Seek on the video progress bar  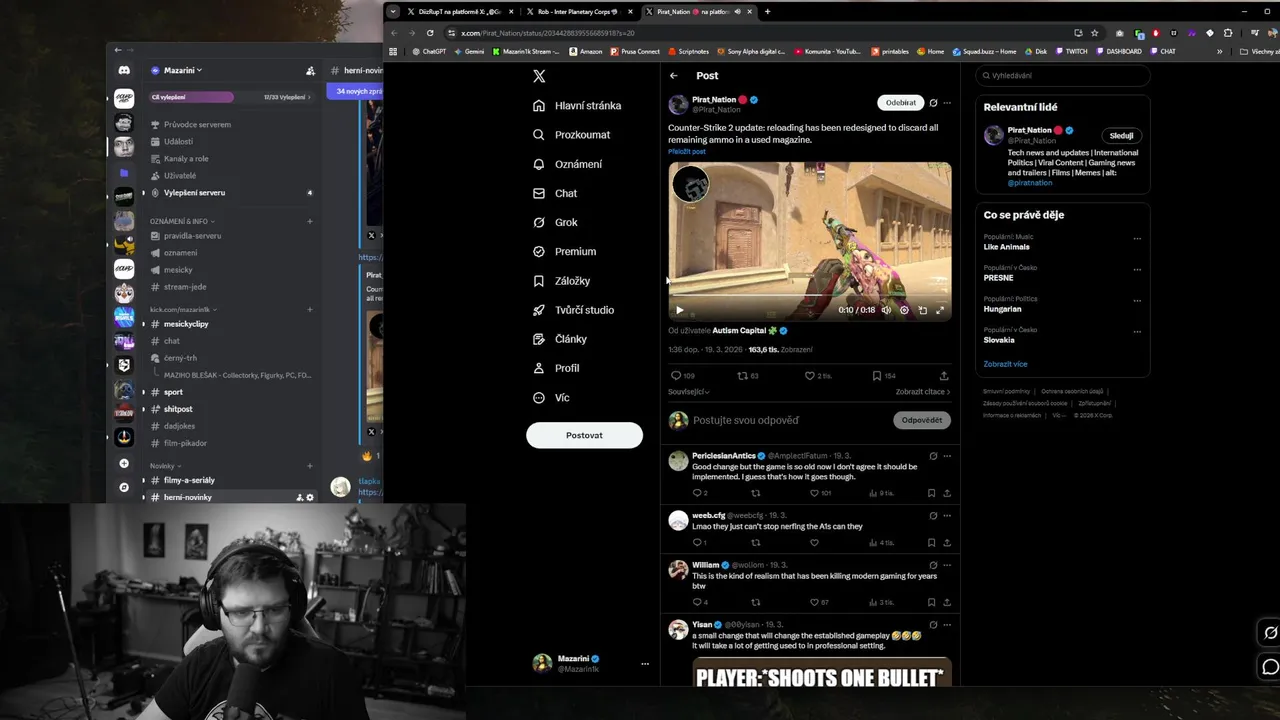[x=810, y=297]
